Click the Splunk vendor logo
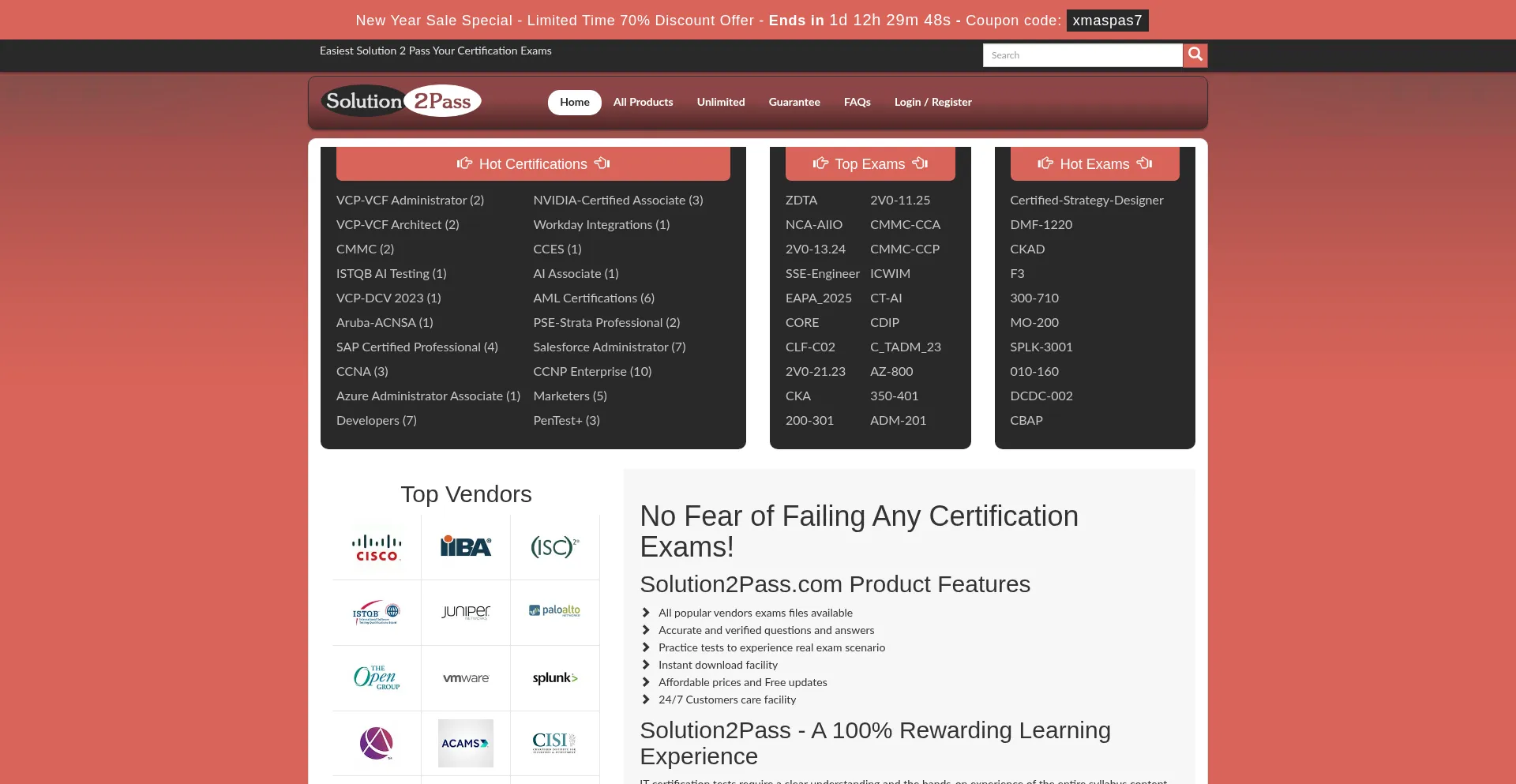Viewport: 1516px width, 784px height. [x=555, y=678]
